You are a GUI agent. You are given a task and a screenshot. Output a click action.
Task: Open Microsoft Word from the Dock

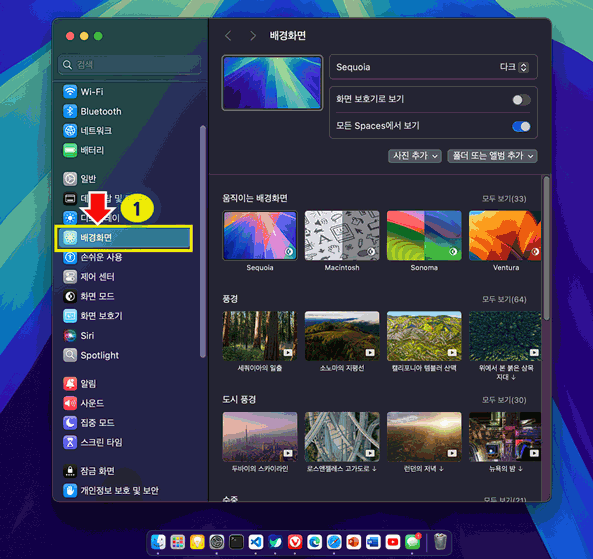pos(373,542)
